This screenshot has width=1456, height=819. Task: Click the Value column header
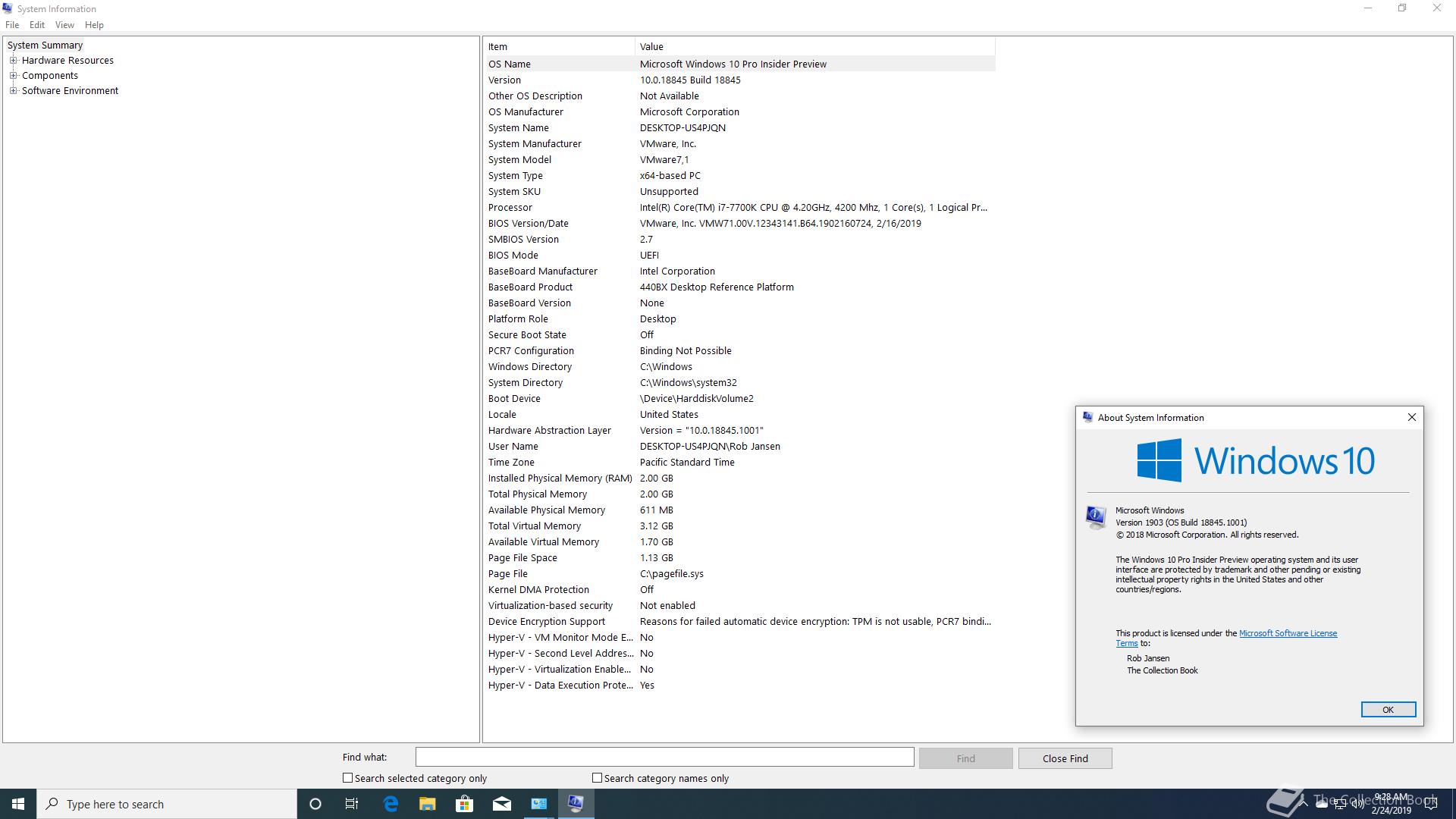(x=815, y=47)
